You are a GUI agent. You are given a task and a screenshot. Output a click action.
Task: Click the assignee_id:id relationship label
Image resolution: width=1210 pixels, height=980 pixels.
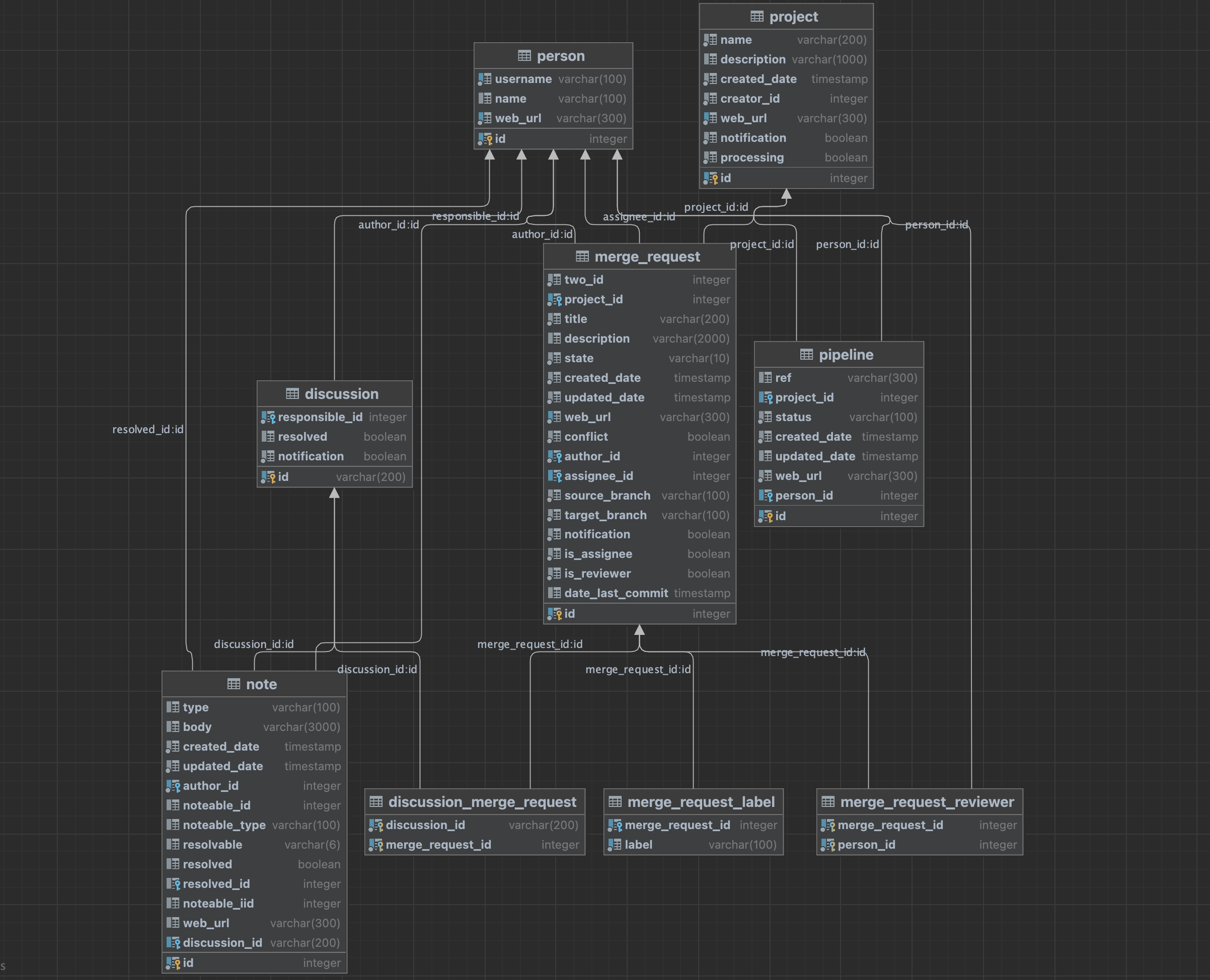click(639, 217)
